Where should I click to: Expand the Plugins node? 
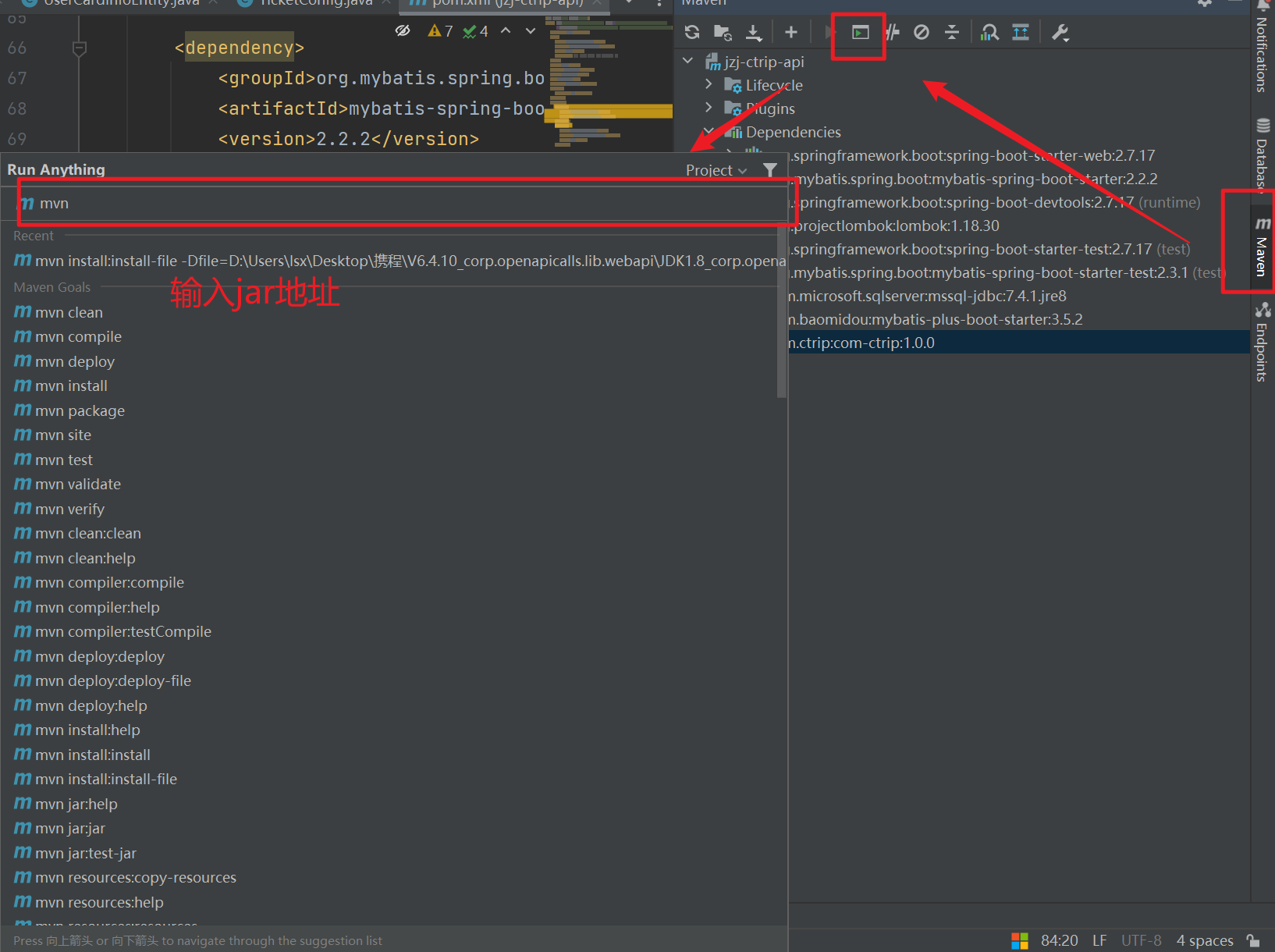coord(709,108)
